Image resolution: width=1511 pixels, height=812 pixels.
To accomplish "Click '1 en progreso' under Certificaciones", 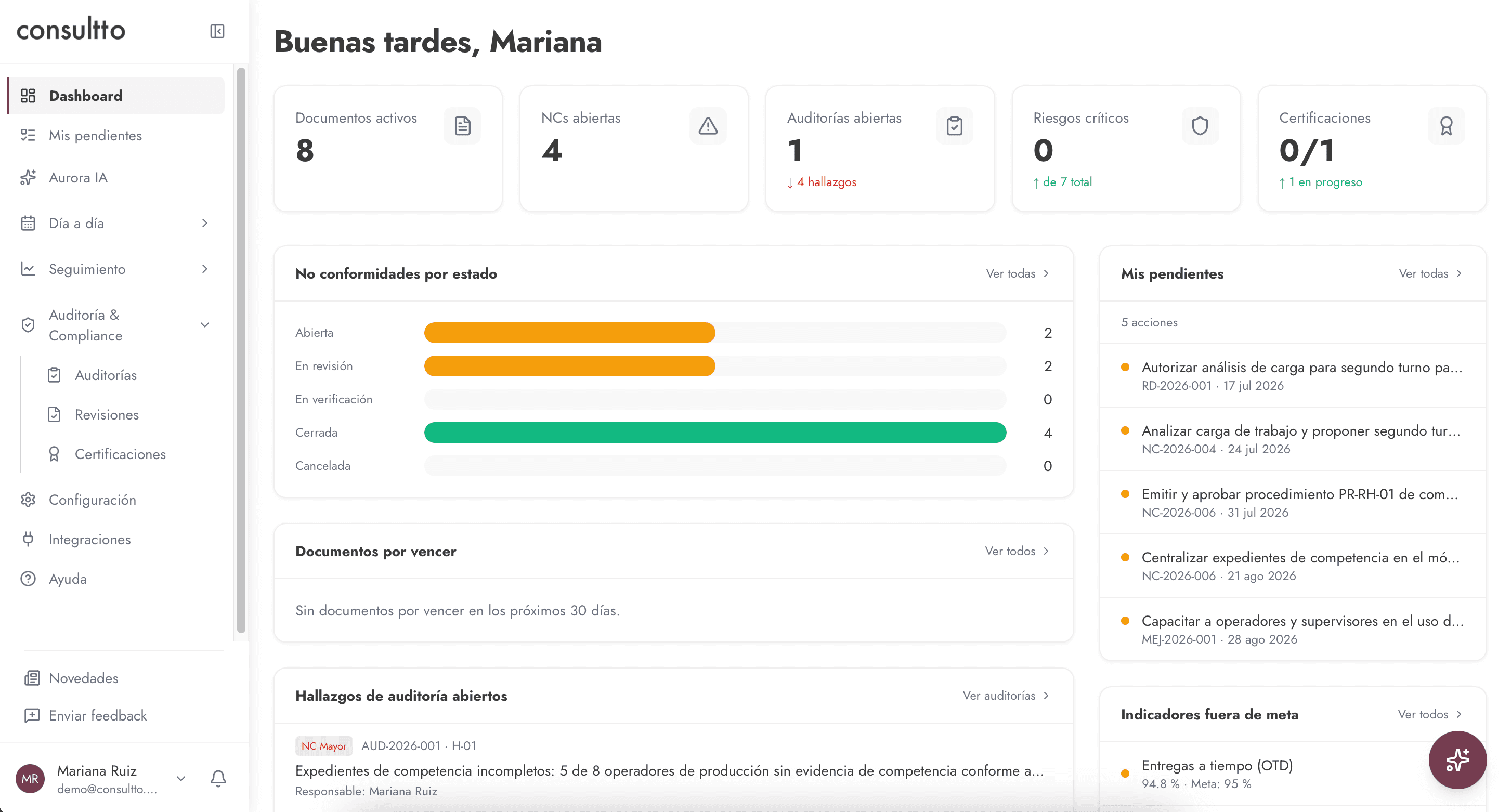I will click(x=1320, y=182).
